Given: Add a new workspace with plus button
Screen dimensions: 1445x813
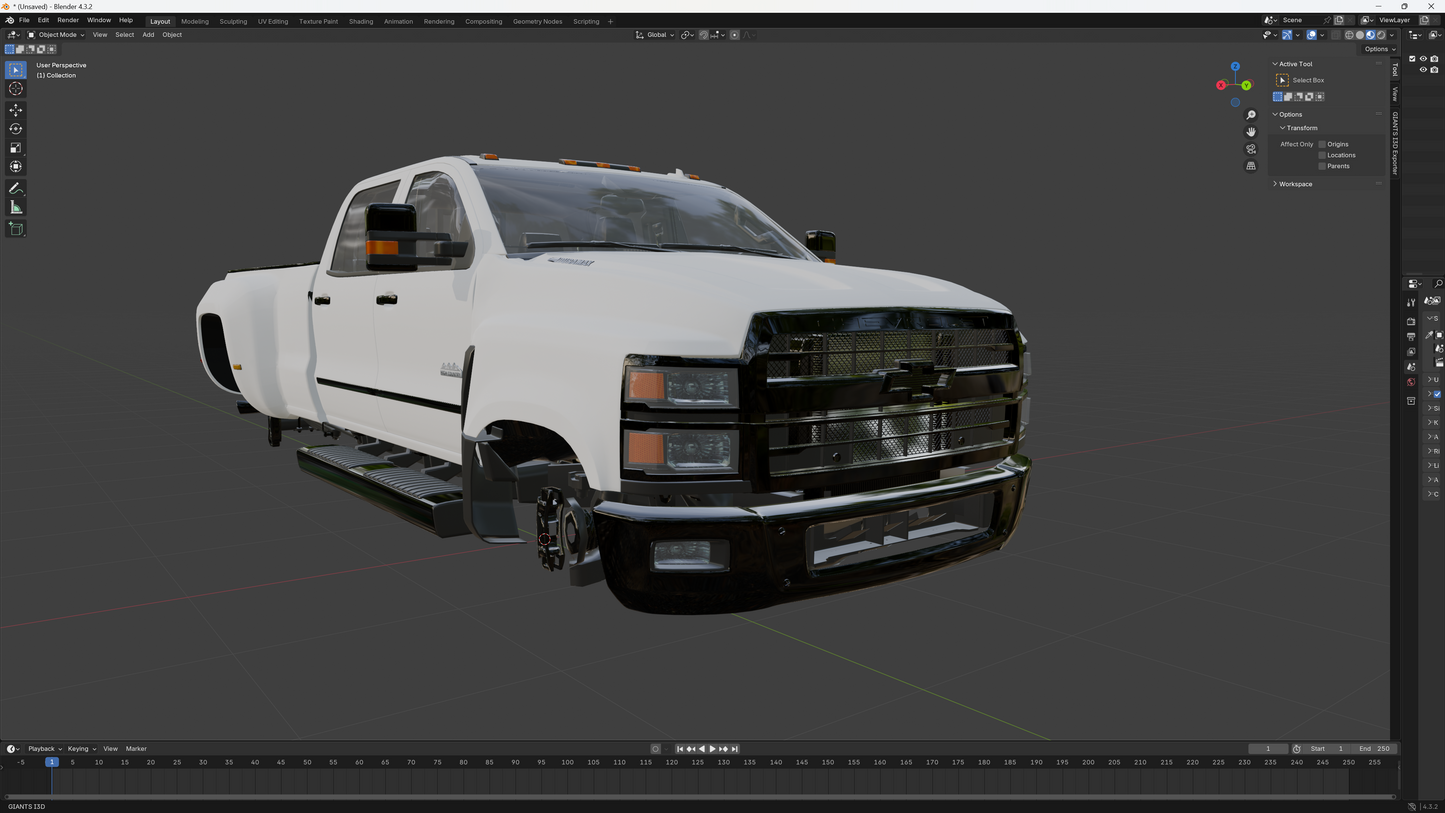Looking at the screenshot, I should coord(610,21).
